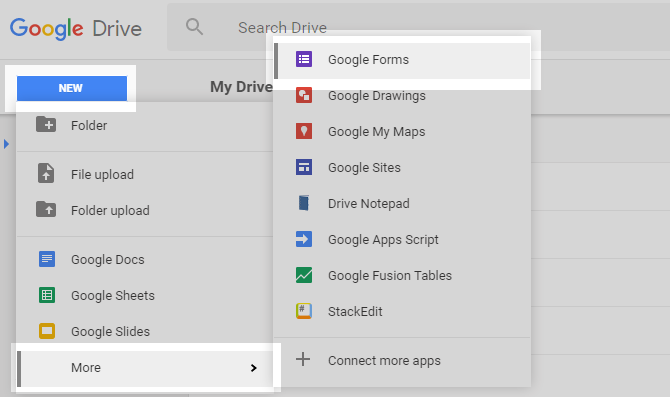Click the Folder upload icon
Viewport: 670px width, 397px height.
46,209
